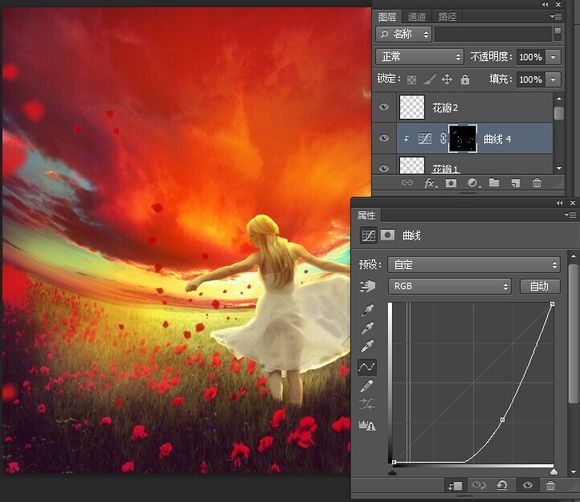Add a layer style via fx icon

click(x=430, y=183)
